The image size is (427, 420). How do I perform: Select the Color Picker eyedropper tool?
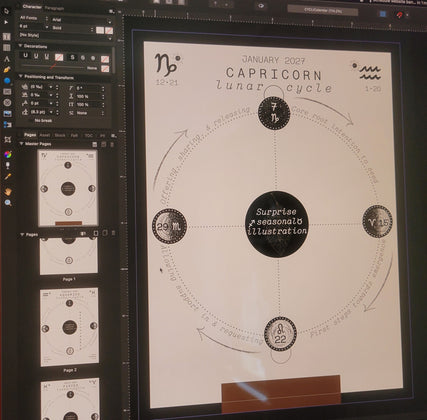pyautogui.click(x=8, y=176)
